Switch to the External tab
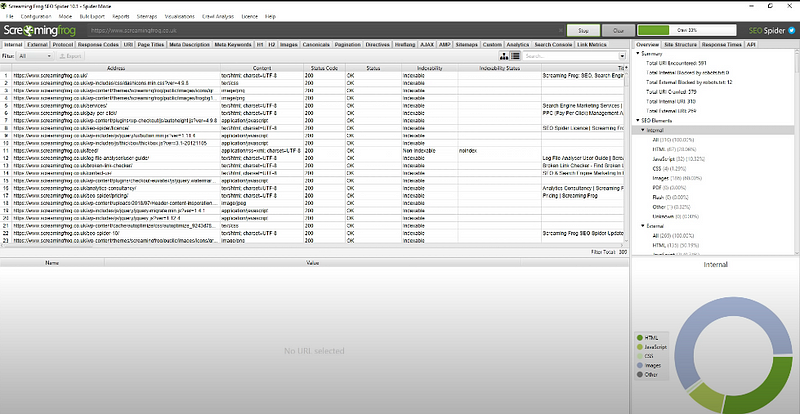The height and width of the screenshot is (414, 800). coord(37,45)
